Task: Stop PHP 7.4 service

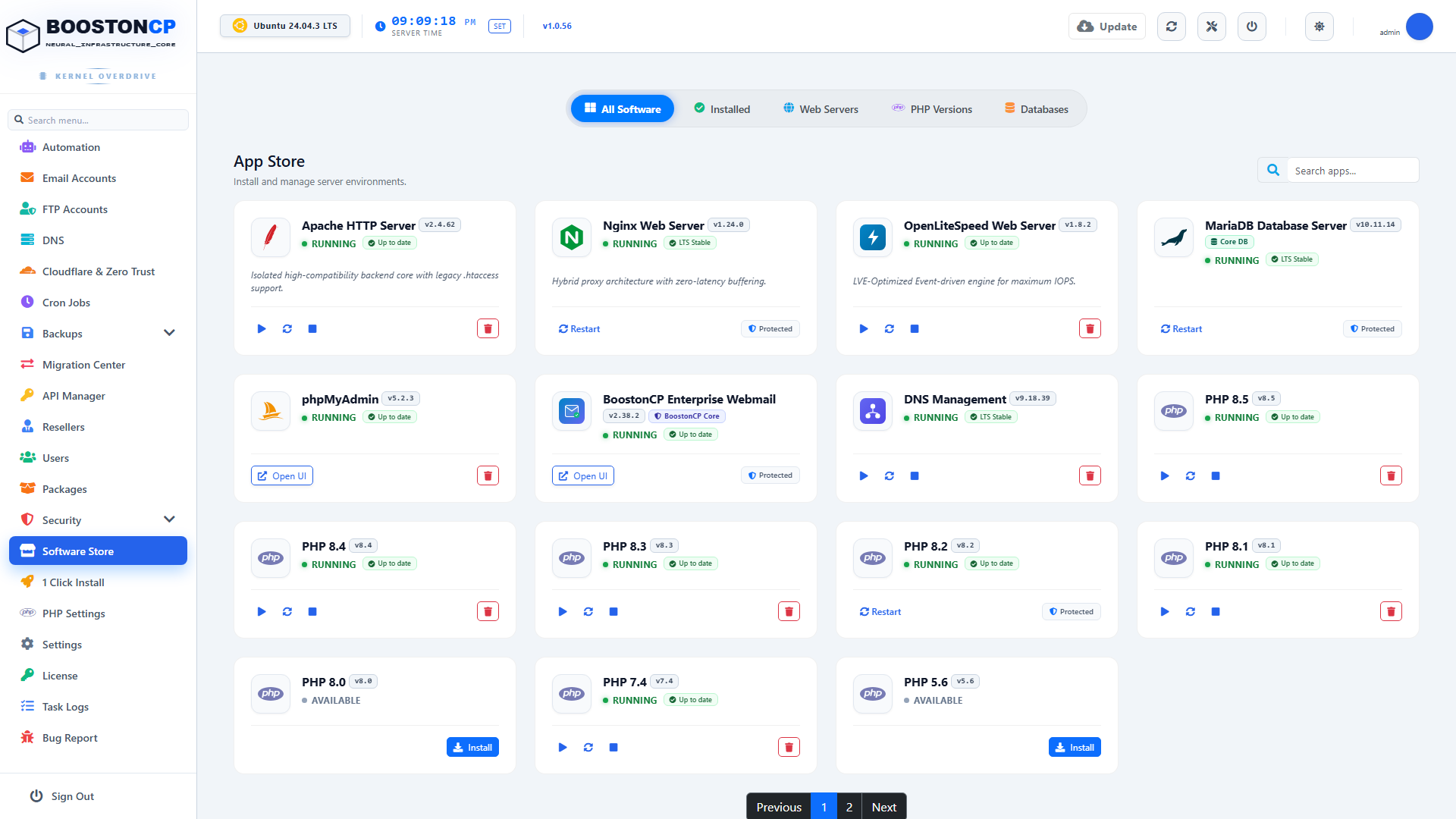Action: pos(613,747)
